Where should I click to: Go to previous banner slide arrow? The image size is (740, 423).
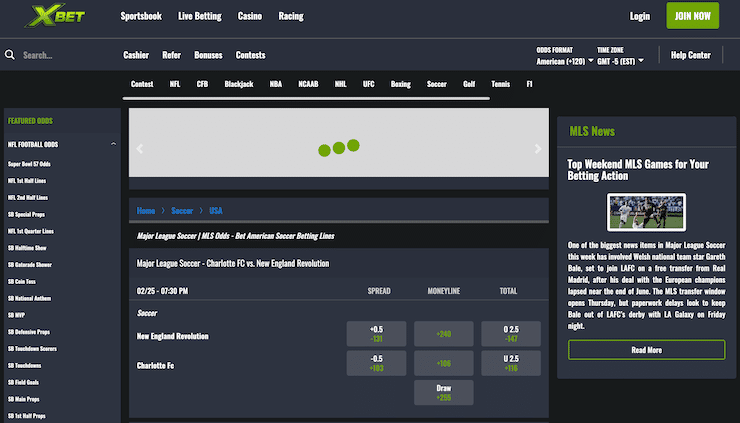pos(140,149)
